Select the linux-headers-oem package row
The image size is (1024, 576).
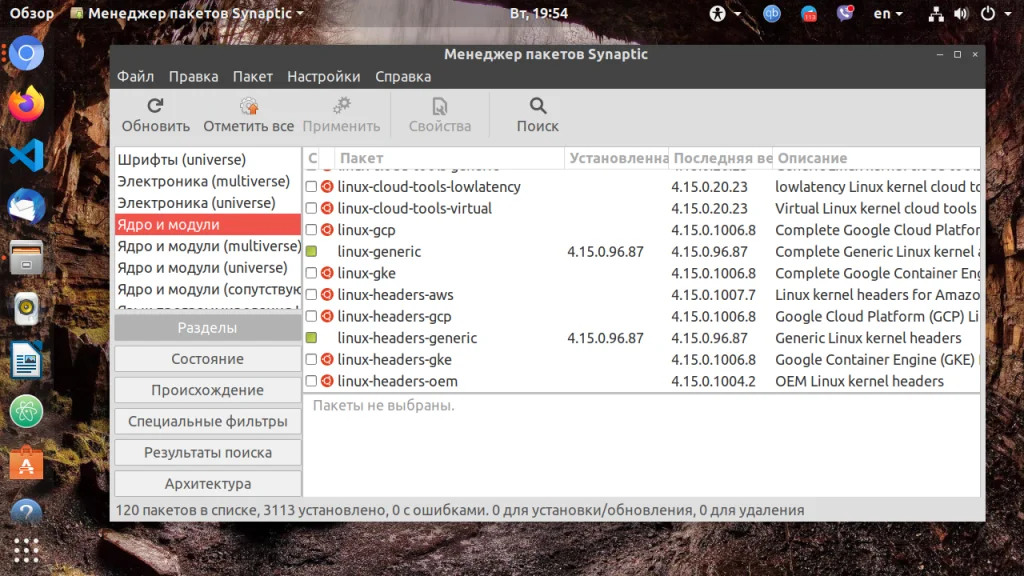click(x=642, y=381)
